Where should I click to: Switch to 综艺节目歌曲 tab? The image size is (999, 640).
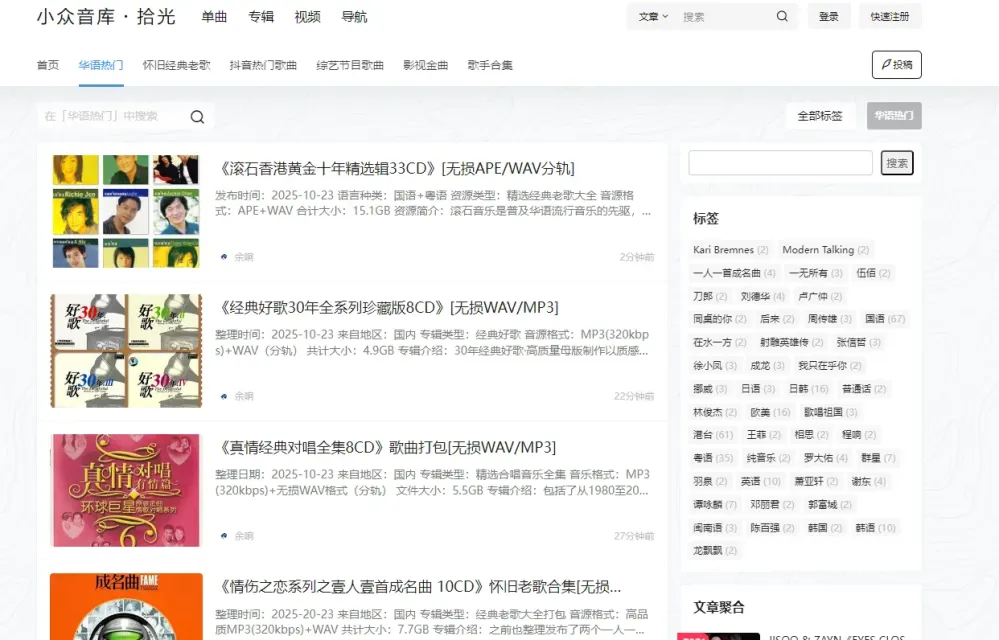pos(350,65)
